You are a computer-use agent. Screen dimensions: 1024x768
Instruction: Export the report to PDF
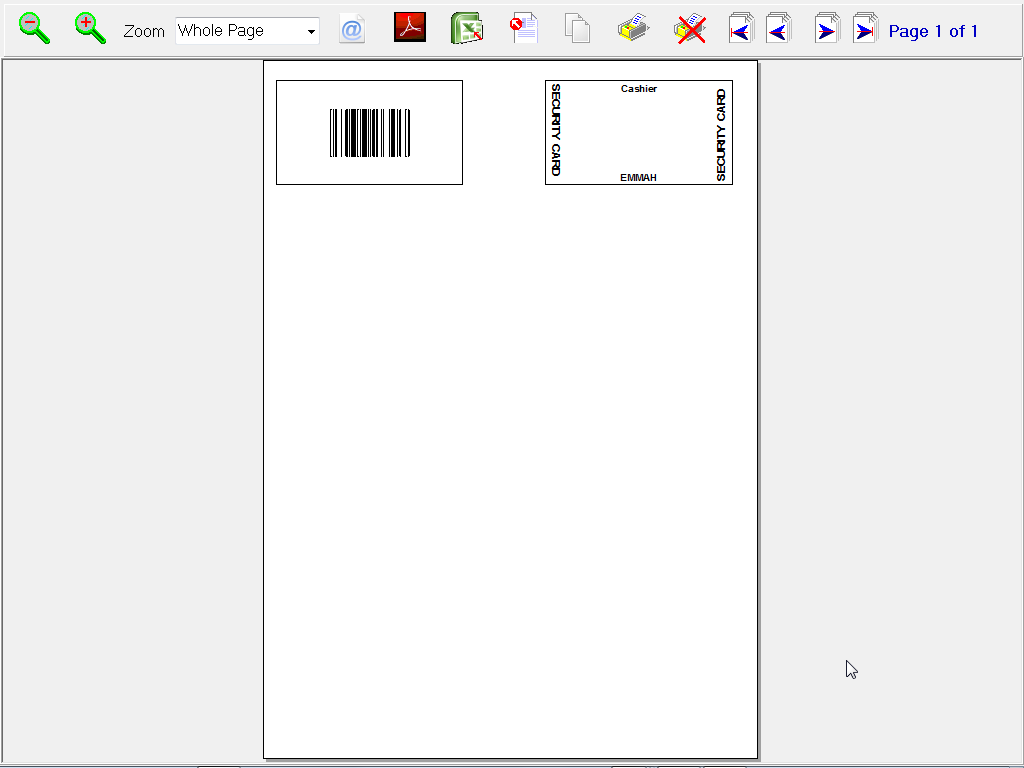click(x=410, y=28)
